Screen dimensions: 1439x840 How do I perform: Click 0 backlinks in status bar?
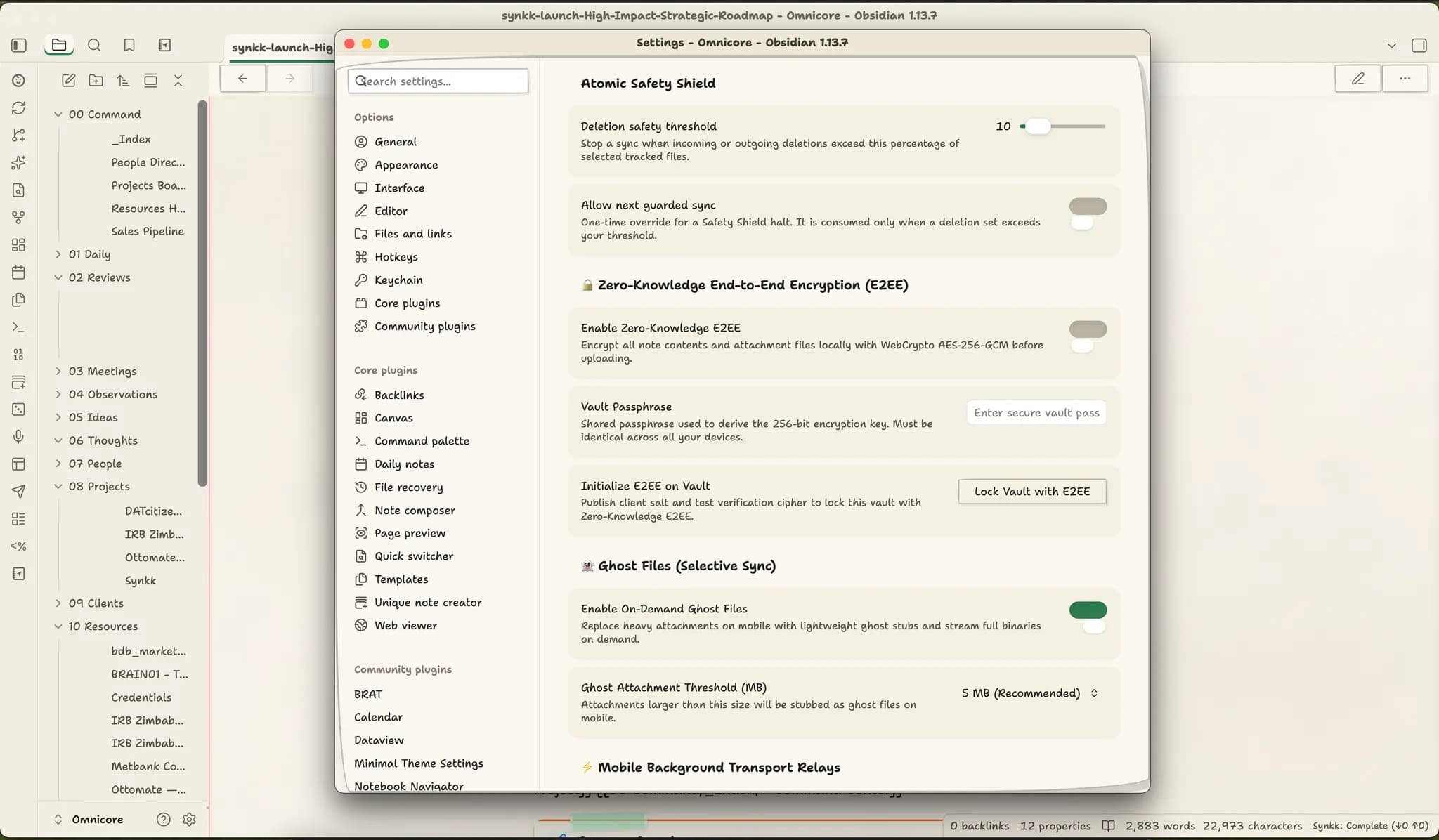click(979, 827)
